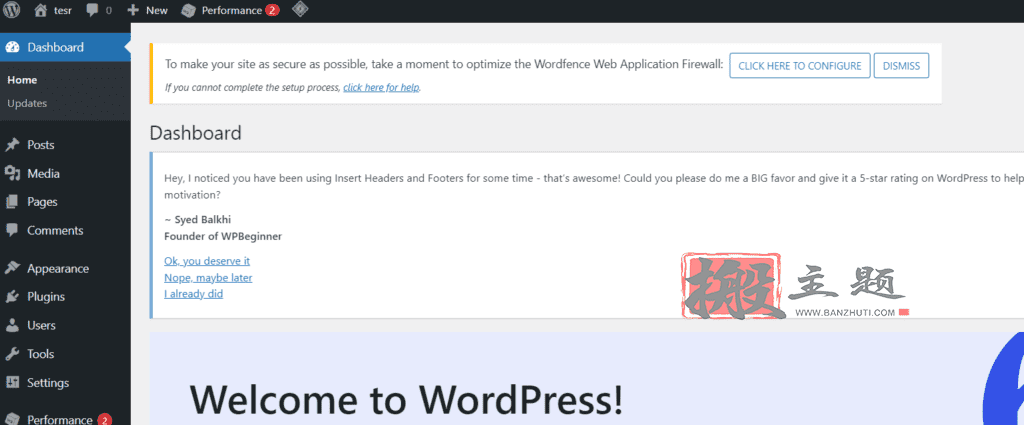Viewport: 1024px width, 425px height.
Task: Follow the click here for help link
Action: click(381, 87)
